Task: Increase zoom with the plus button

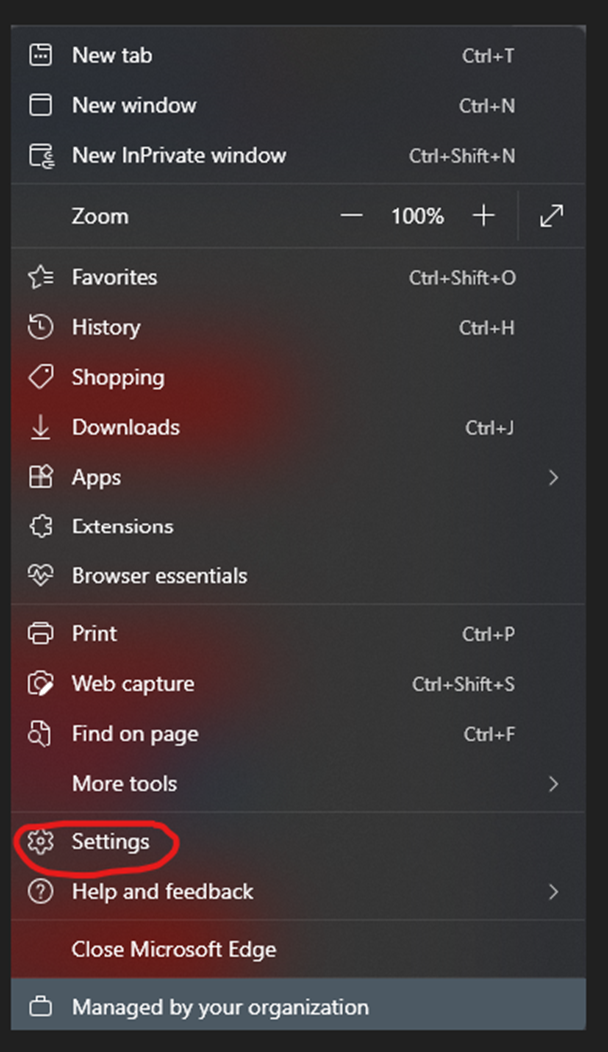Action: [483, 216]
